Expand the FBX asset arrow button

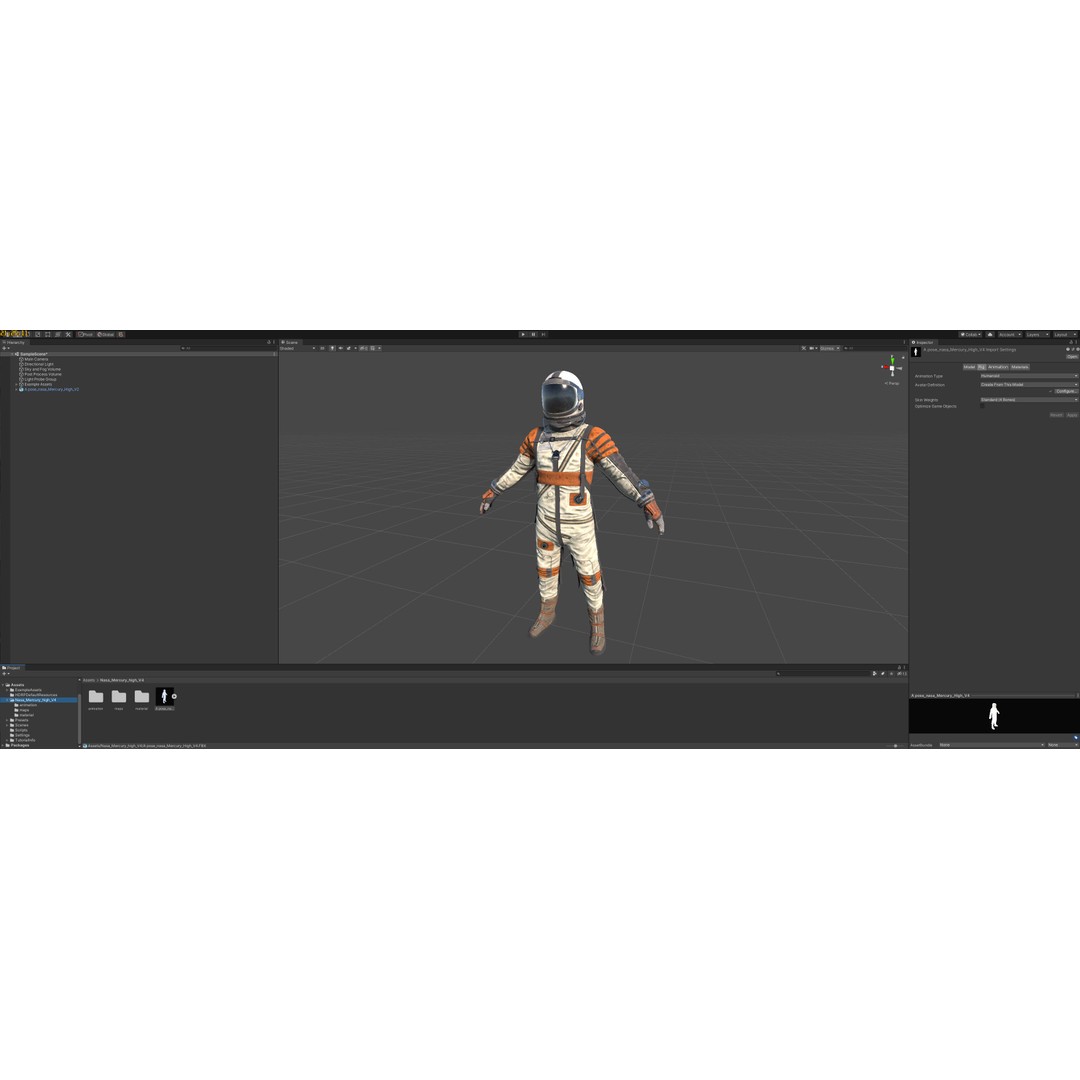pyautogui.click(x=174, y=696)
